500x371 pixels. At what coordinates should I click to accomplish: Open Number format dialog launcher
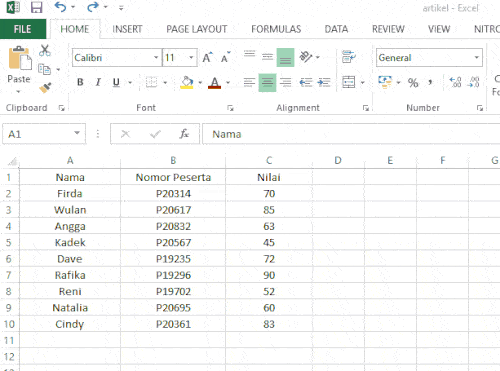480,108
